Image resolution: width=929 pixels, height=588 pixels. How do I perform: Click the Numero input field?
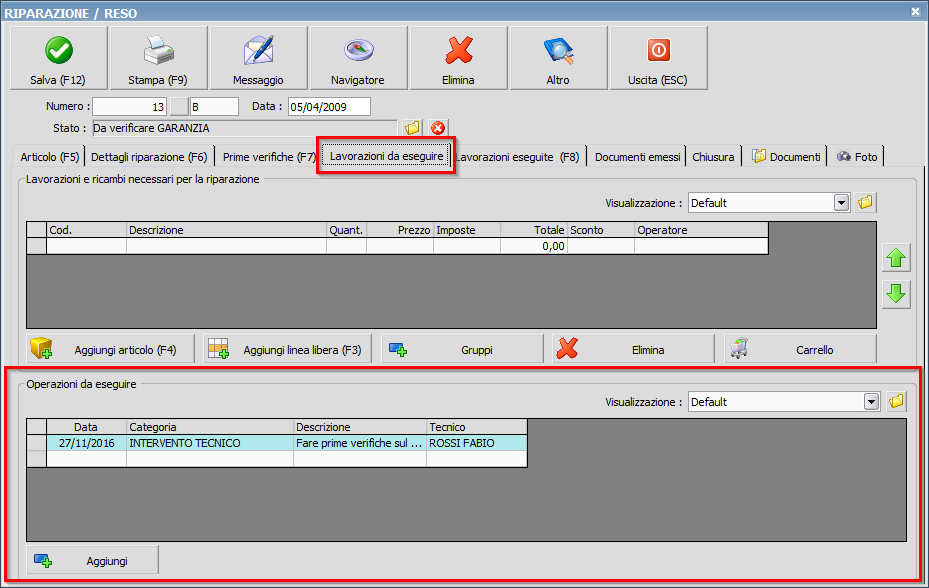pos(129,107)
